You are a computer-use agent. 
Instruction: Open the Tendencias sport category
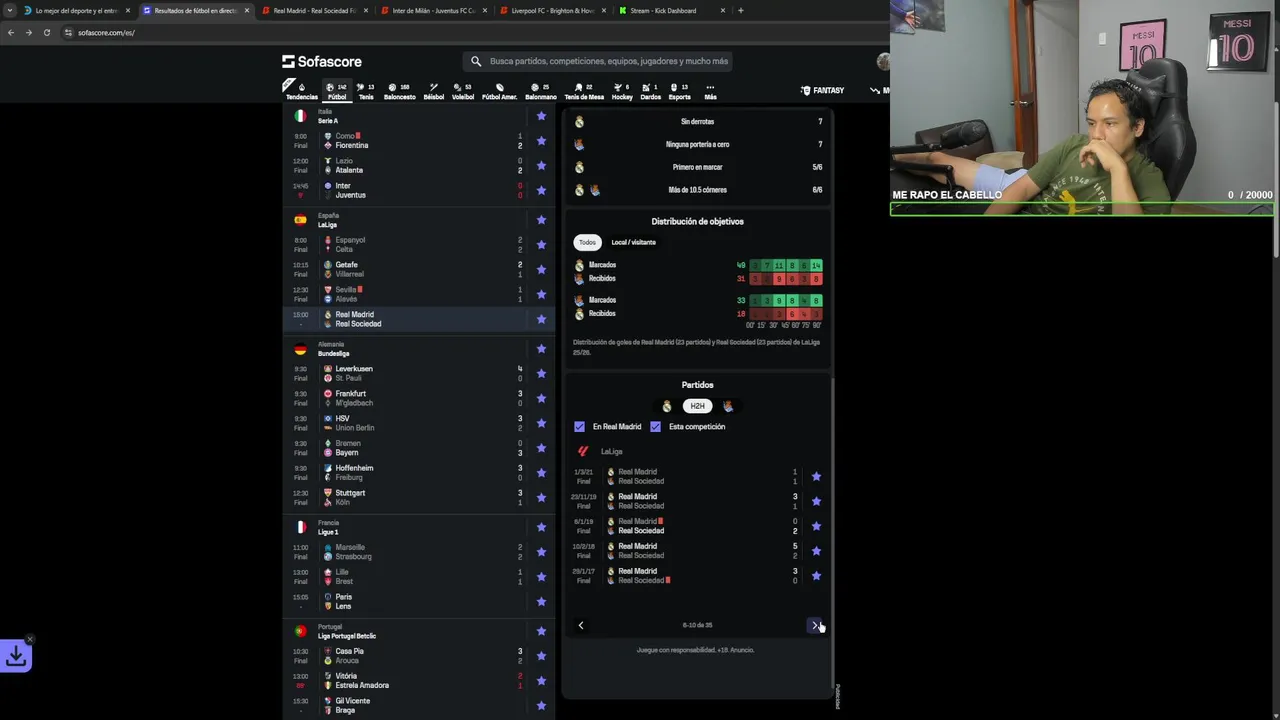pos(301,91)
